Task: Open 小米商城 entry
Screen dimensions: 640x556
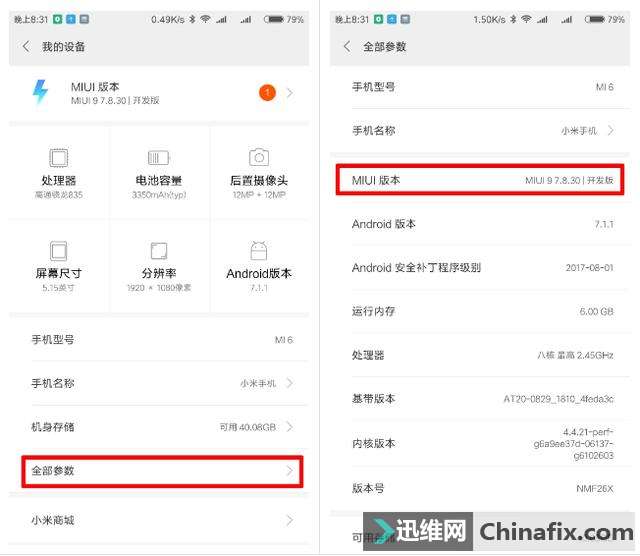Action: (x=162, y=520)
